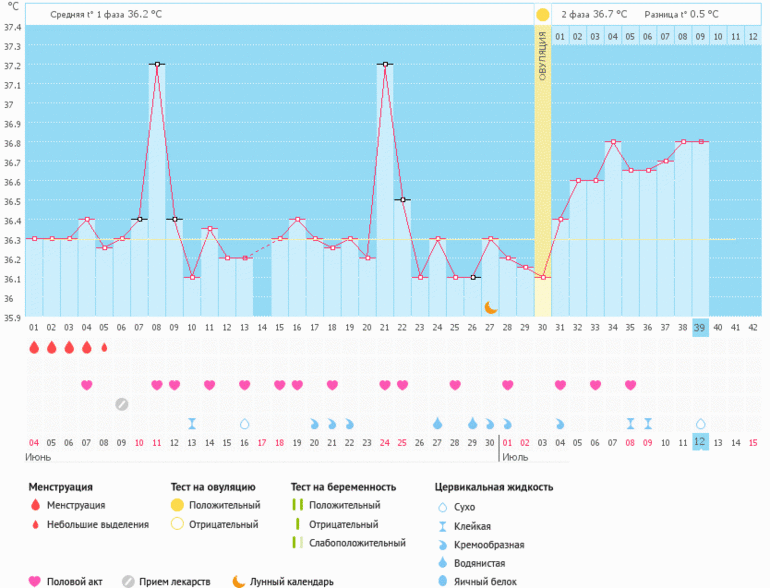Click the small spotting drop on cycle day 5

[x=104, y=347]
